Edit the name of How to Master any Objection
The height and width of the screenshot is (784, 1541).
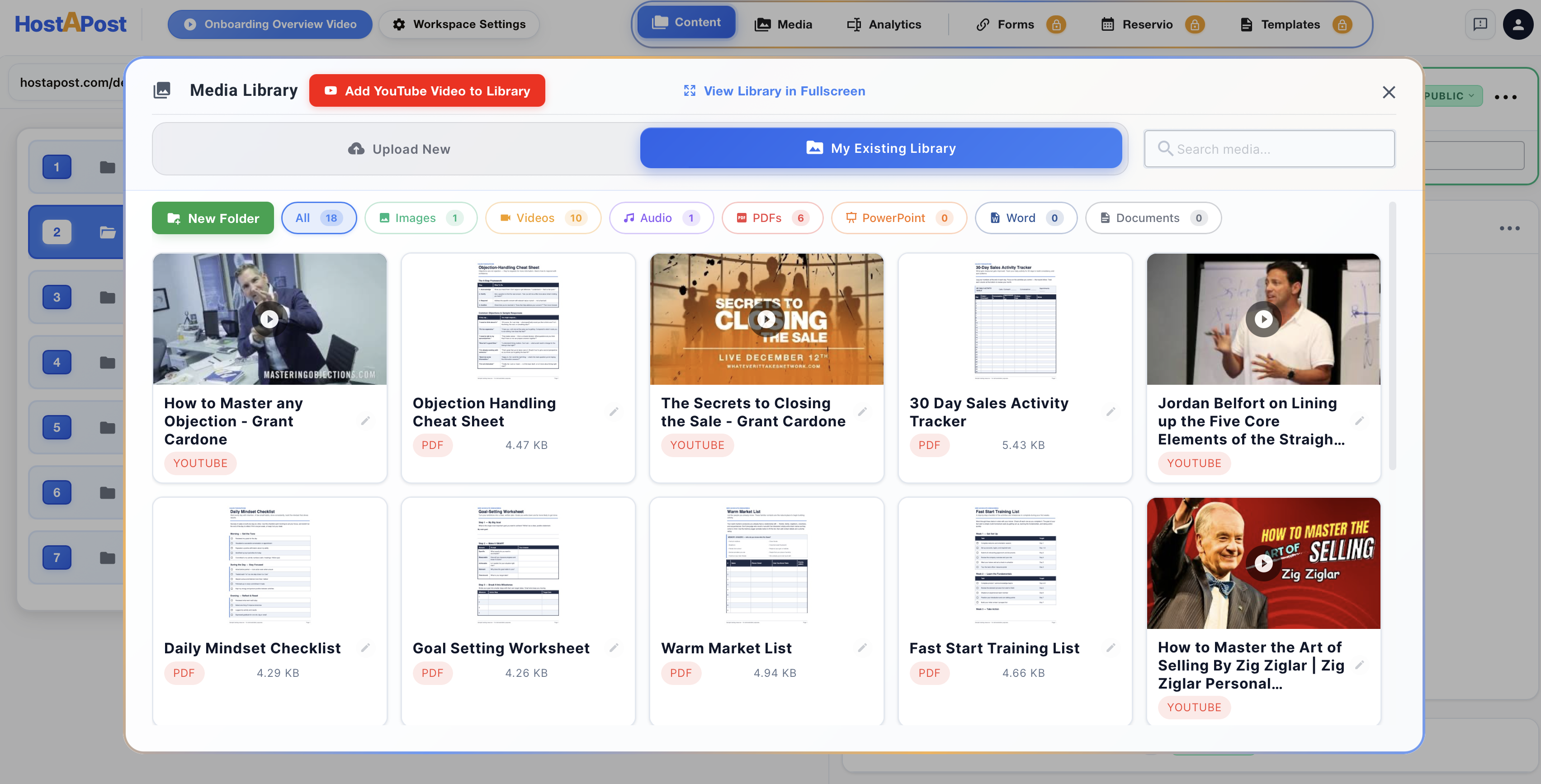(365, 420)
